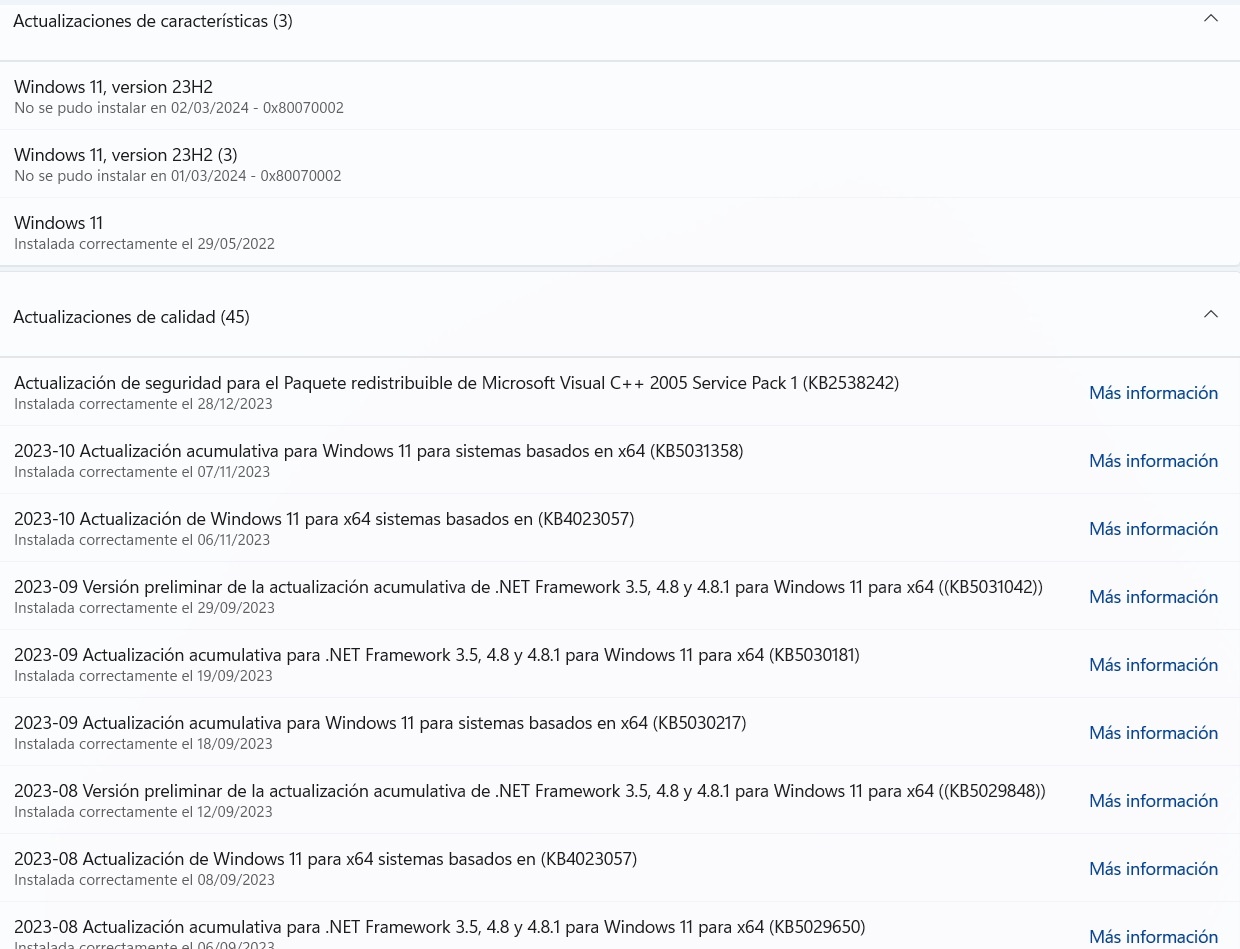This screenshot has height=949, width=1240.
Task: Collapse the Actualizaciones de calidad chevron
Action: pos(1210,315)
